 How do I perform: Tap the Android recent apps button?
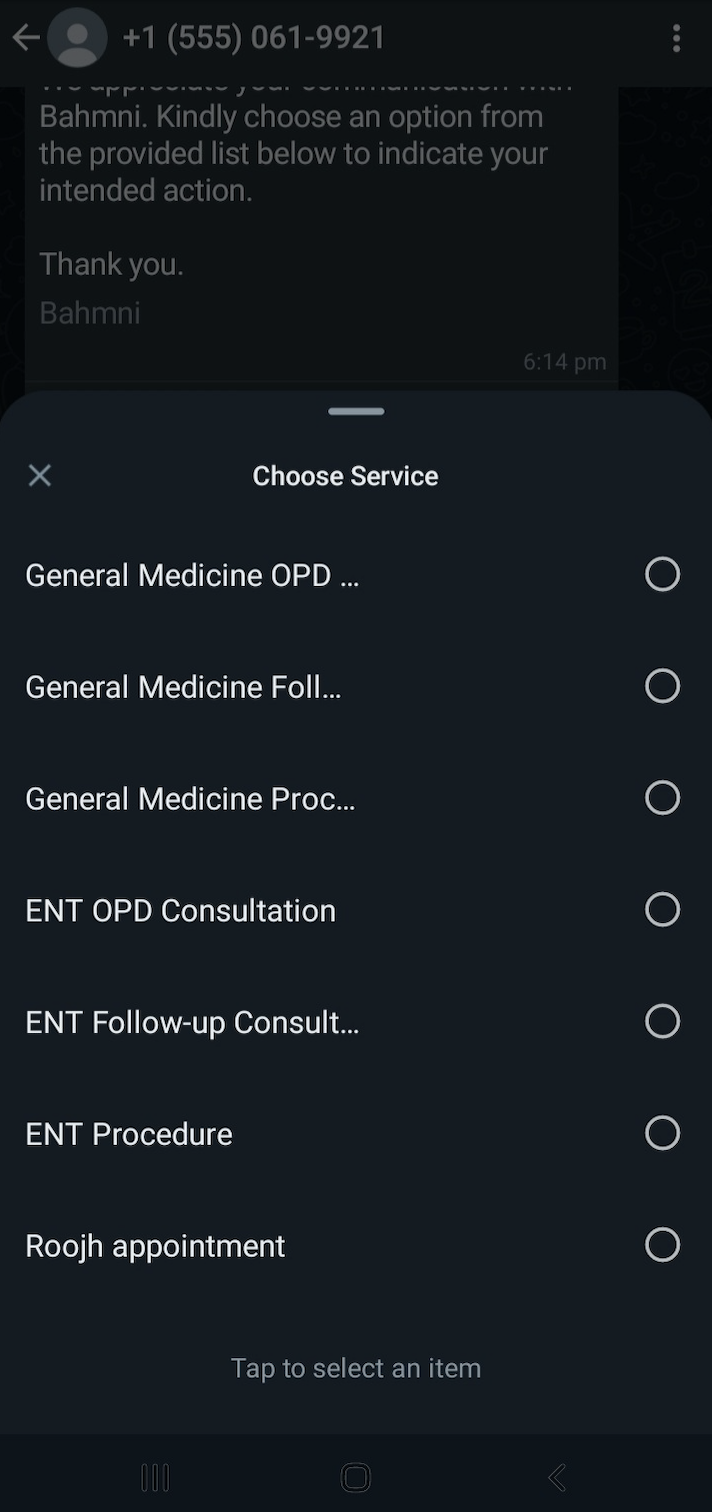point(155,1477)
